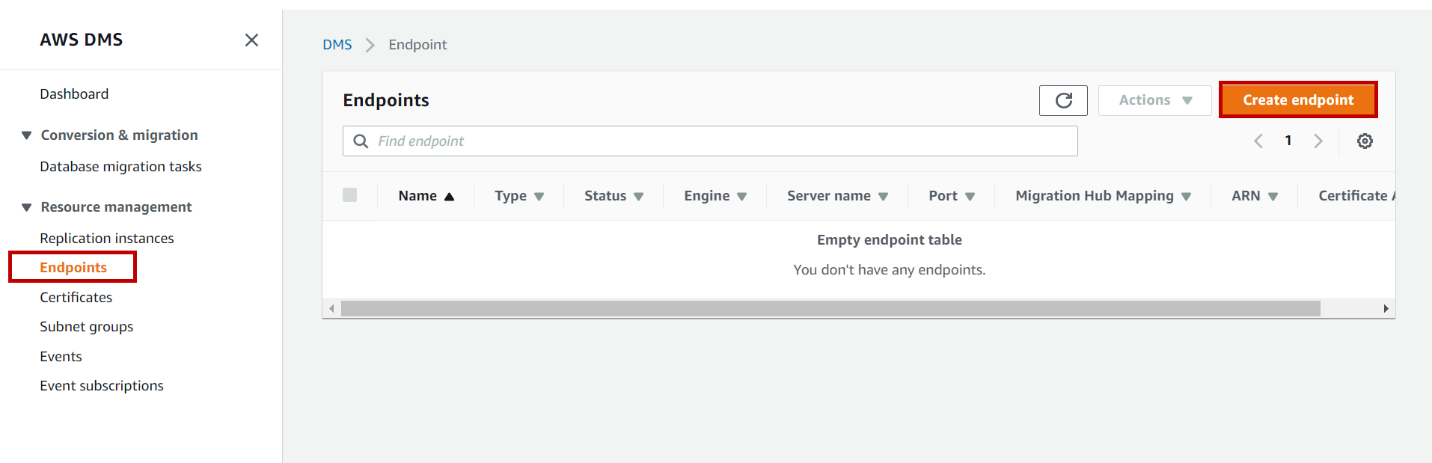The height and width of the screenshot is (463, 1432).
Task: Sort by Status column arrow
Action: [638, 196]
